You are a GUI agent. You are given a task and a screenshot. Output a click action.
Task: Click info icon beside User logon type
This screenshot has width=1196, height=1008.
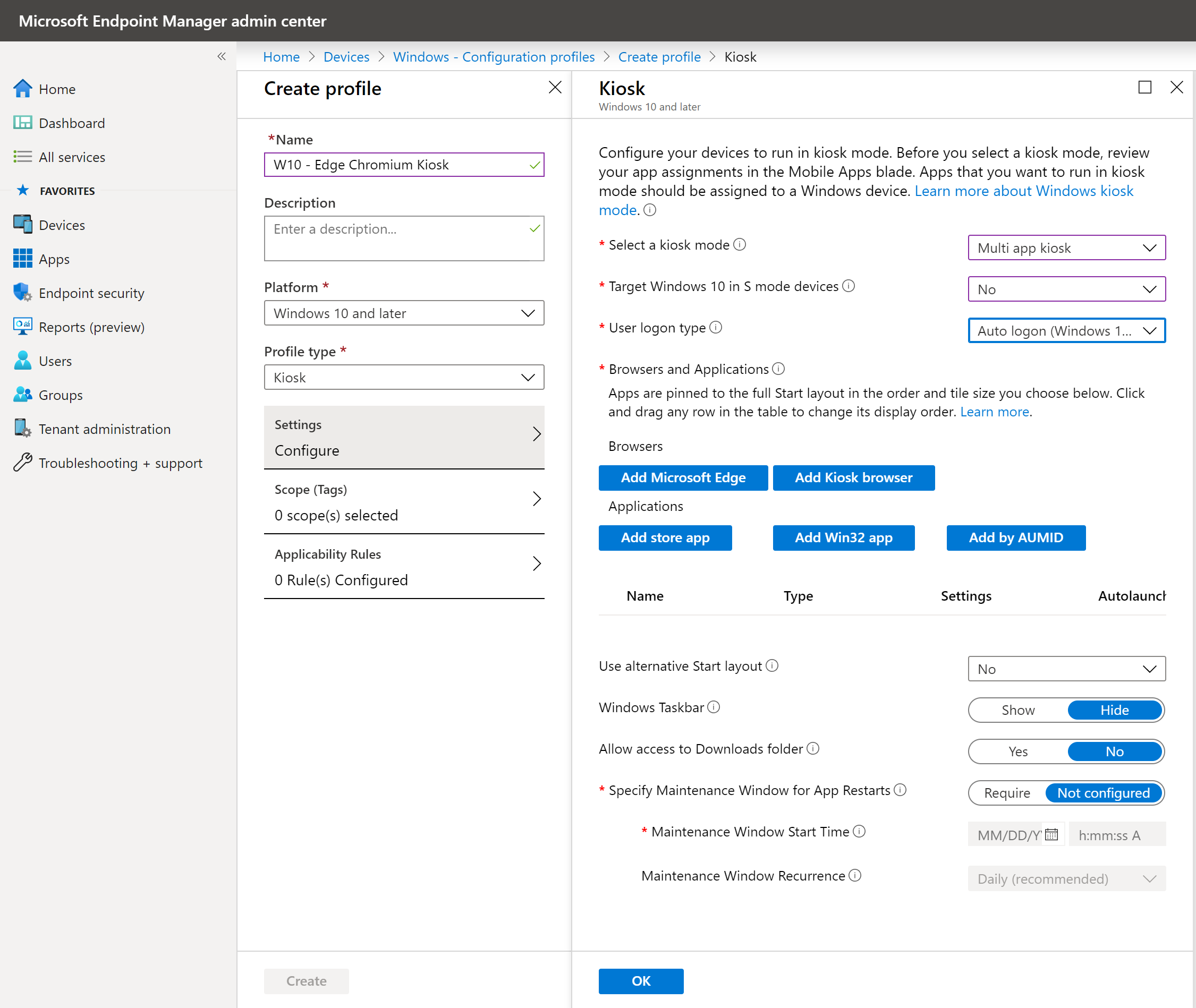pos(715,328)
